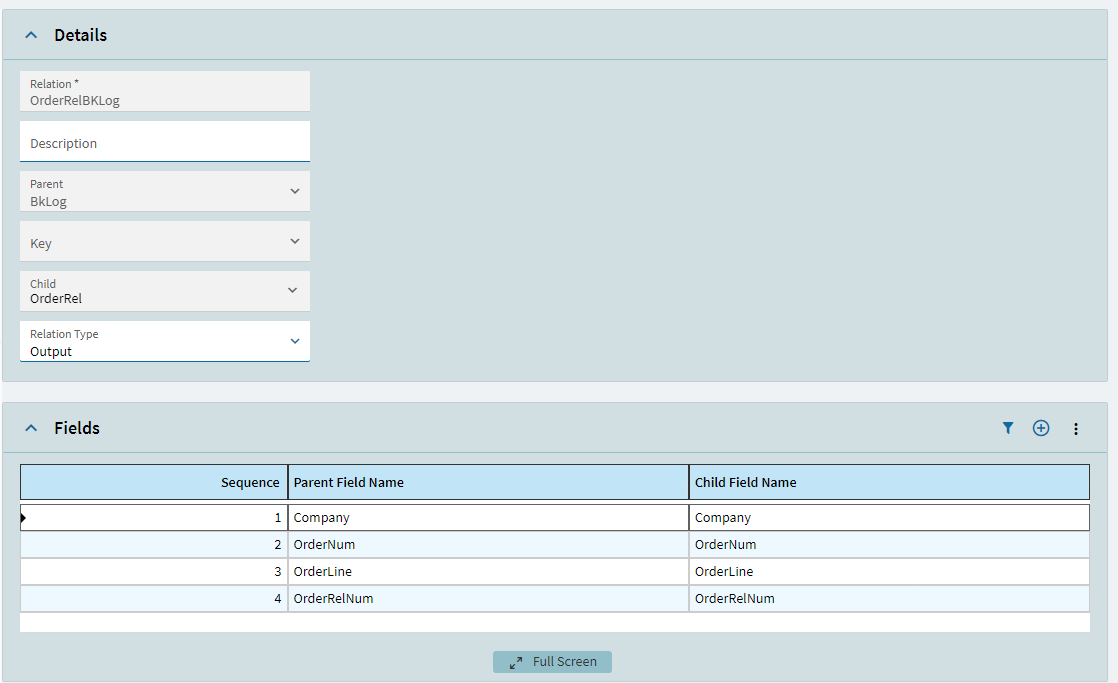Collapse the Fields panel chevron
Screen dimensions: 1118x683
33,427
